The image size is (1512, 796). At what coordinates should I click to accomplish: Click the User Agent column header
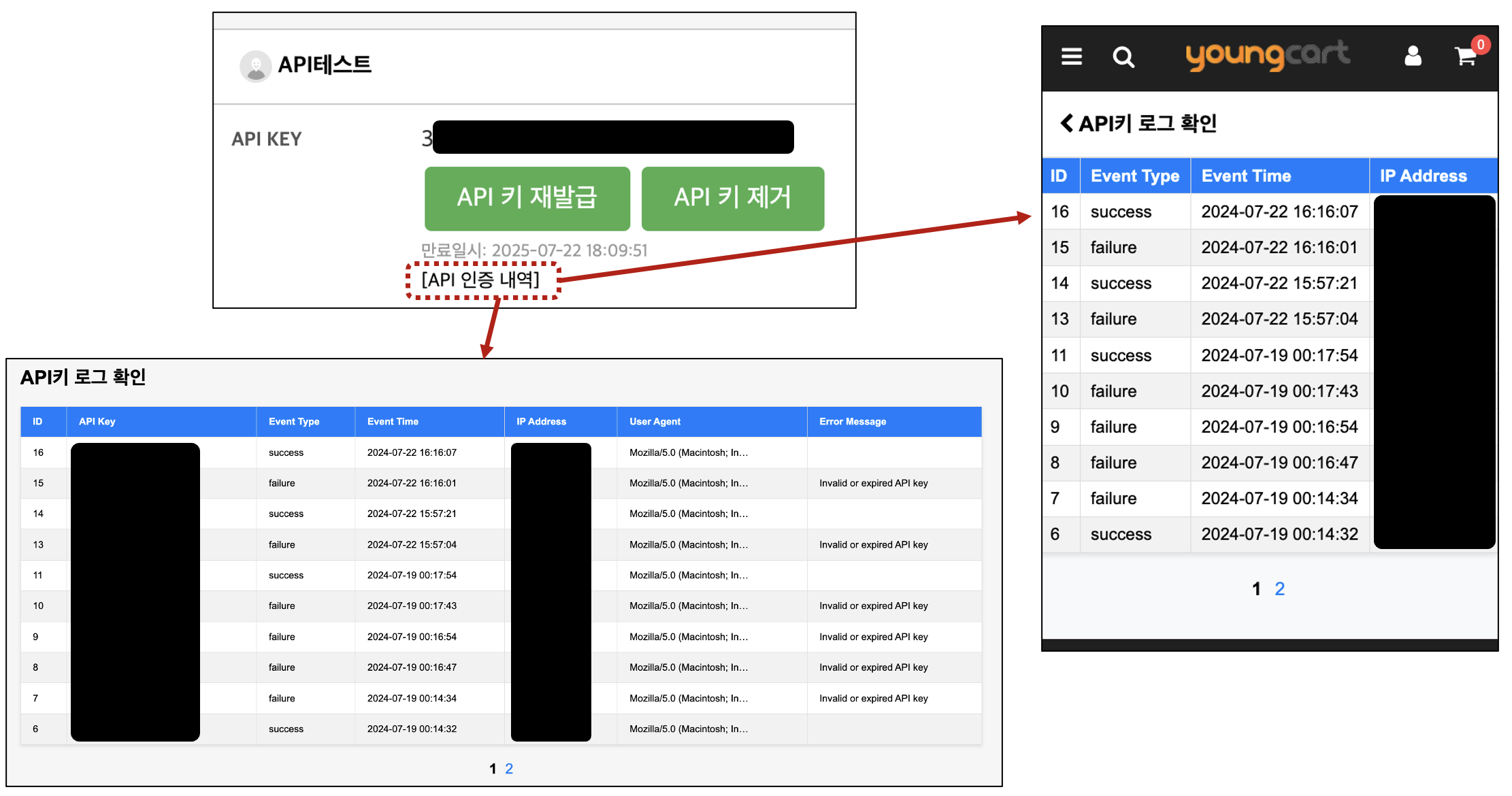click(x=655, y=422)
